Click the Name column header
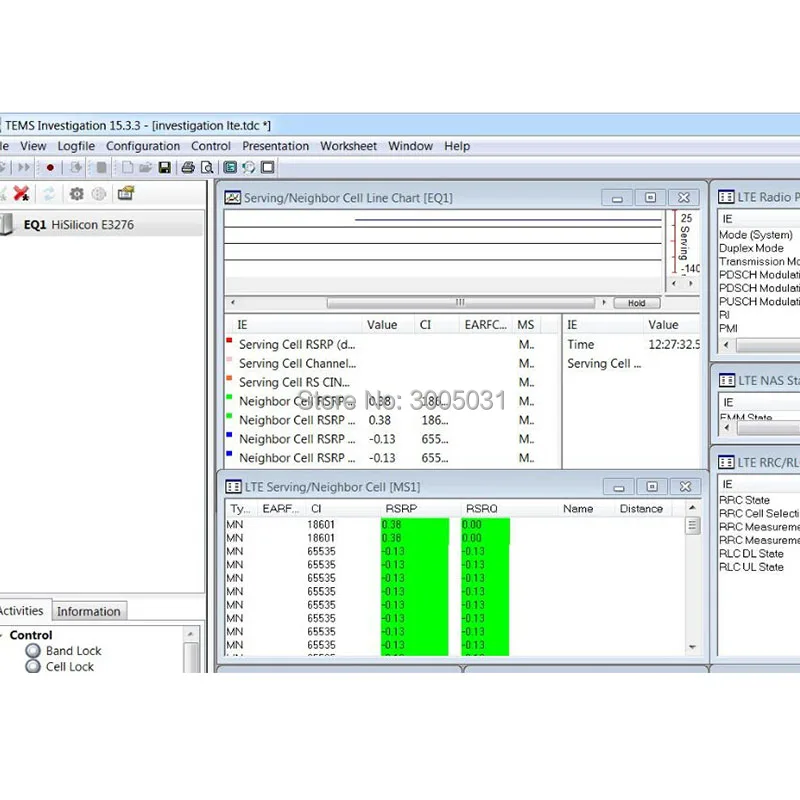Image resolution: width=800 pixels, height=800 pixels. pyautogui.click(x=578, y=509)
